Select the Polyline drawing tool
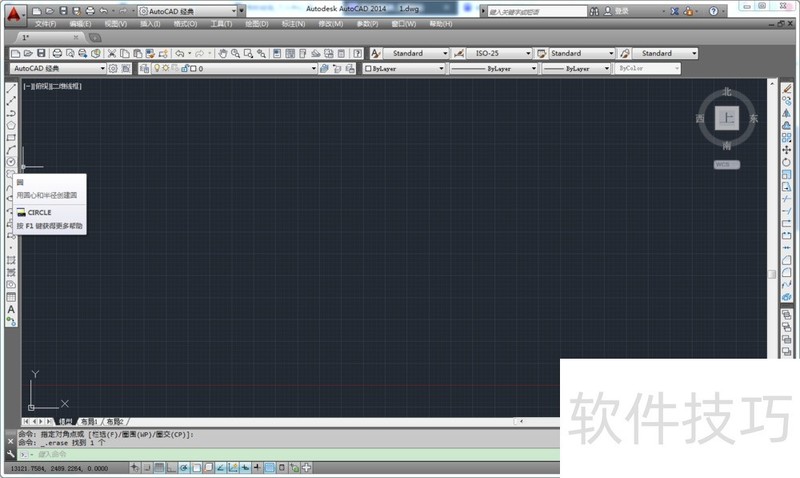Screen dimensions: 800x478 [11, 113]
